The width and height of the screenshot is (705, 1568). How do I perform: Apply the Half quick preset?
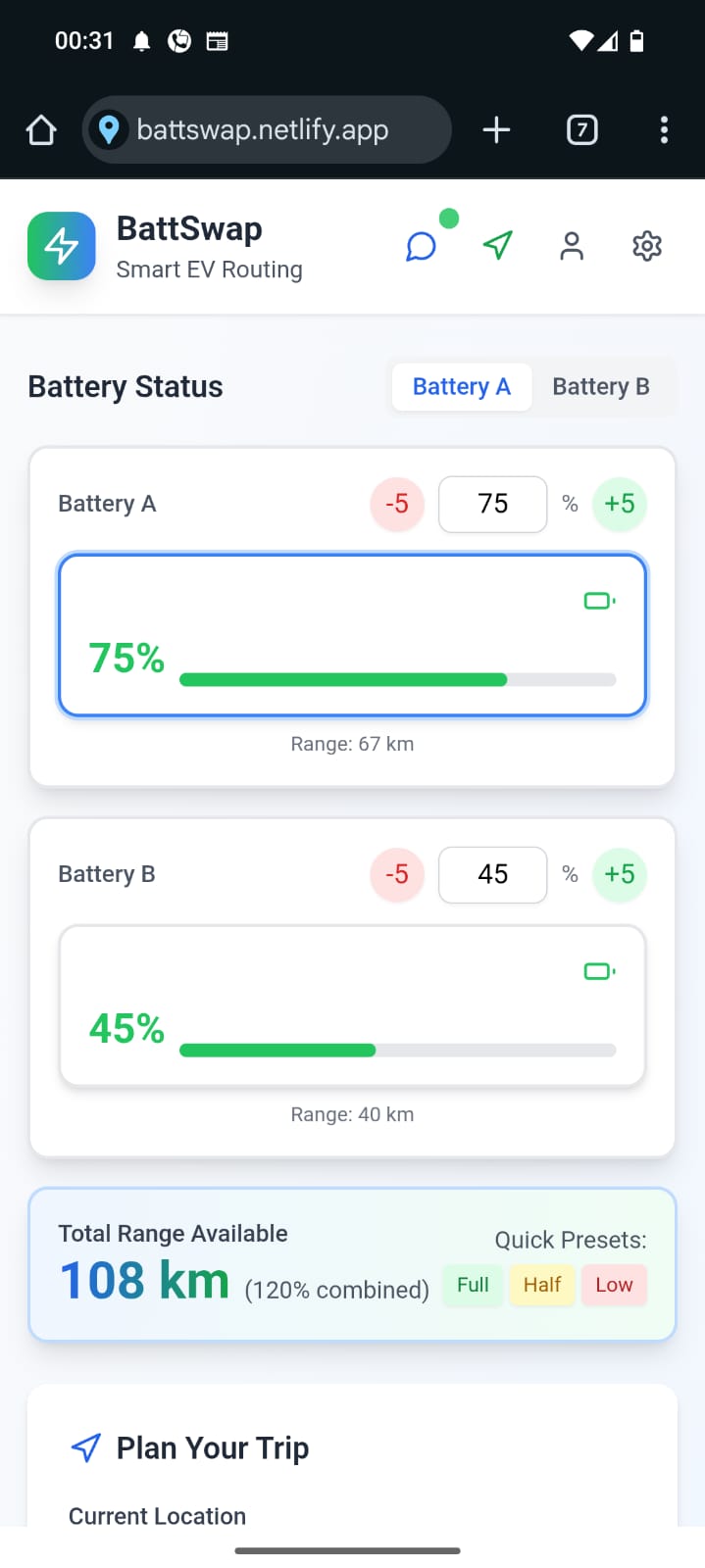(x=542, y=1285)
